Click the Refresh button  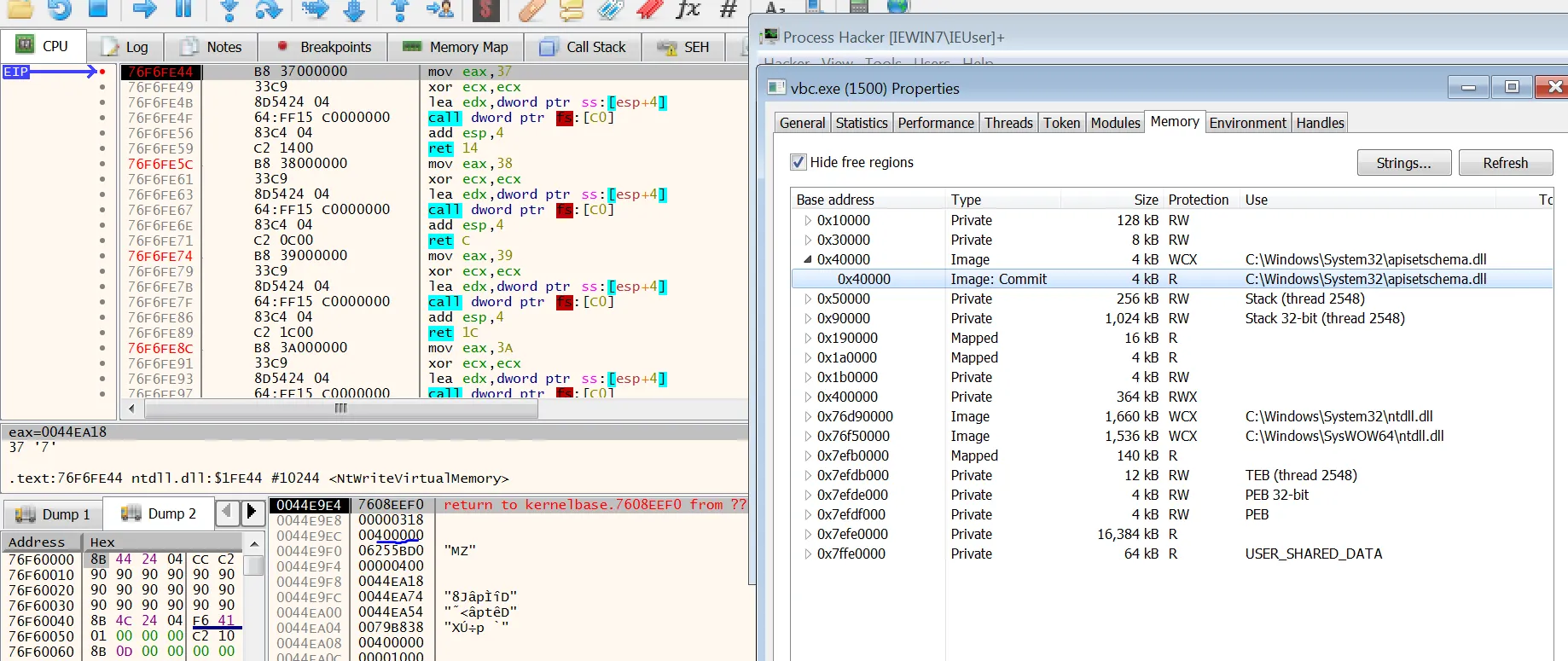(x=1505, y=163)
